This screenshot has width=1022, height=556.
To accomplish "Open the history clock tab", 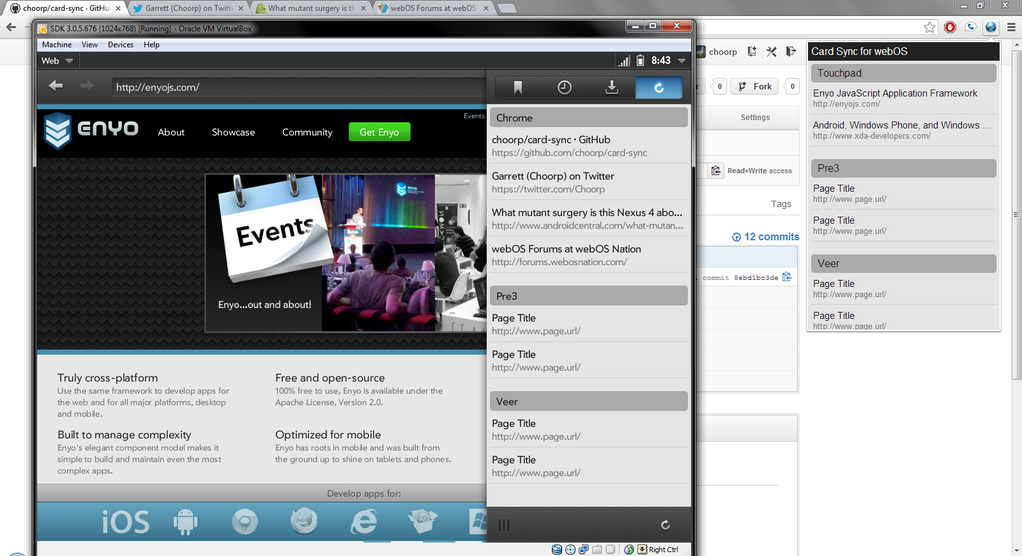I will point(564,87).
